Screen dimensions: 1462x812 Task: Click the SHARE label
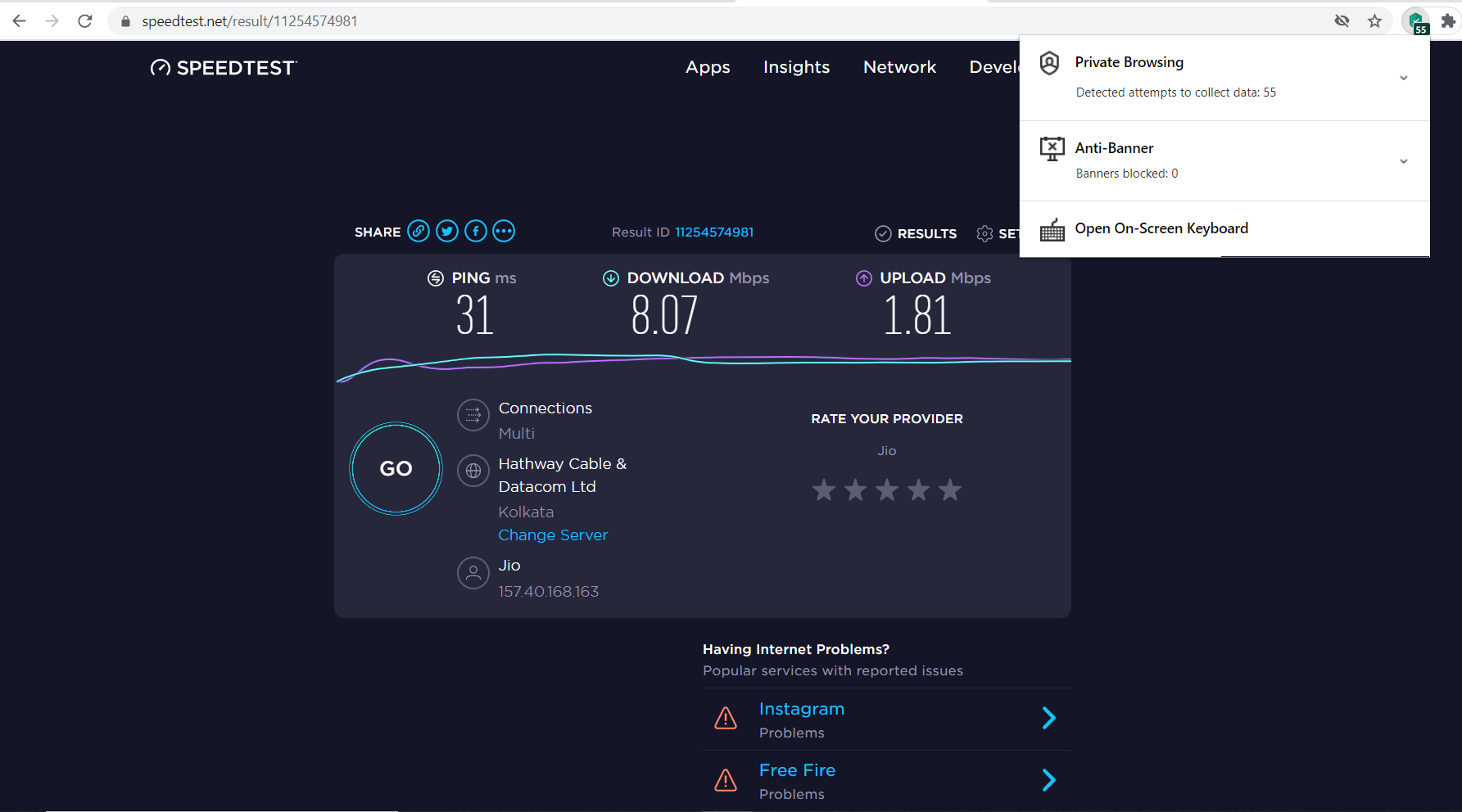tap(378, 232)
